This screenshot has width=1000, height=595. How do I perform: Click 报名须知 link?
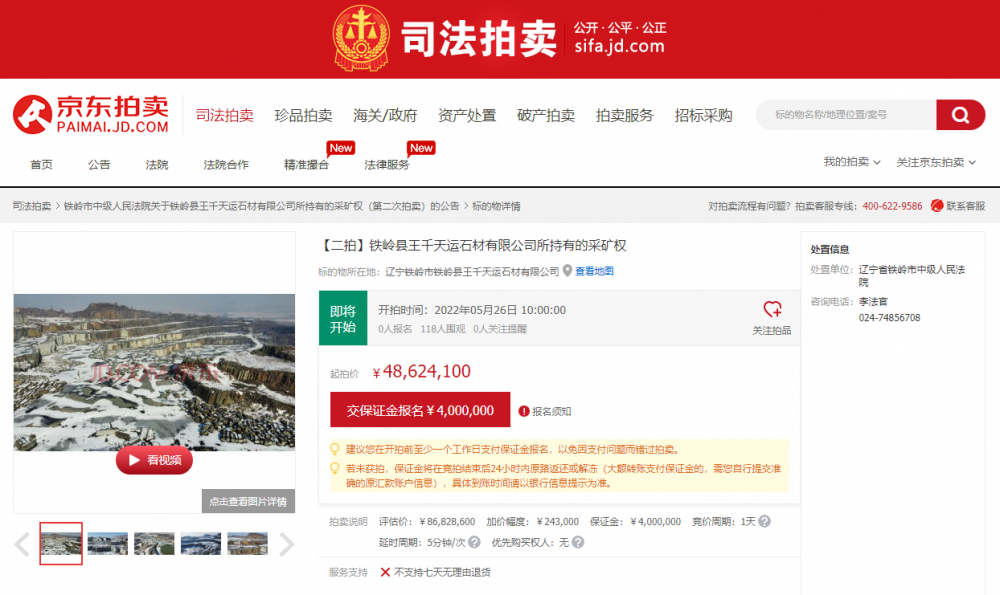coord(552,411)
